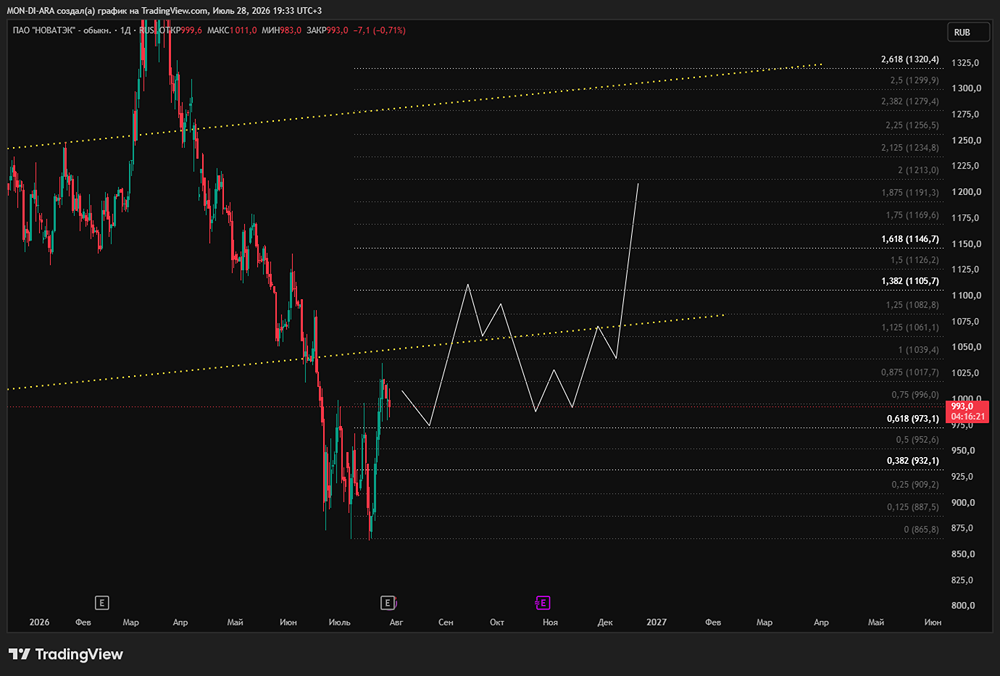Click the Ноя label on time axis

pyautogui.click(x=550, y=622)
